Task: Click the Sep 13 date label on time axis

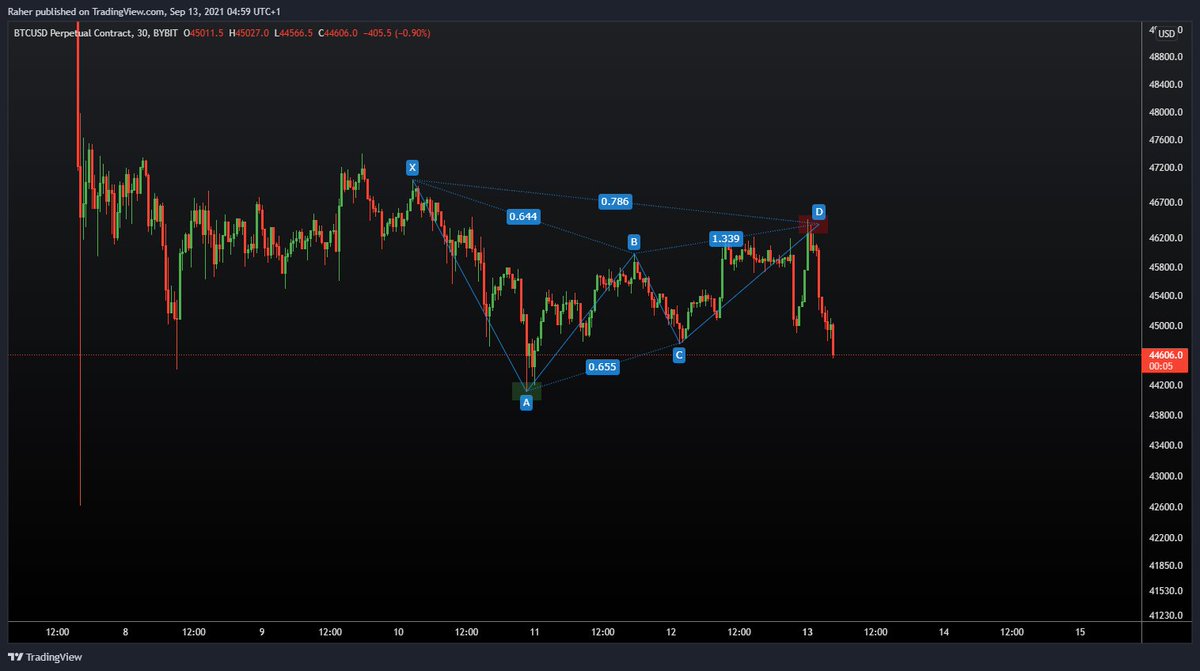Action: [x=805, y=632]
